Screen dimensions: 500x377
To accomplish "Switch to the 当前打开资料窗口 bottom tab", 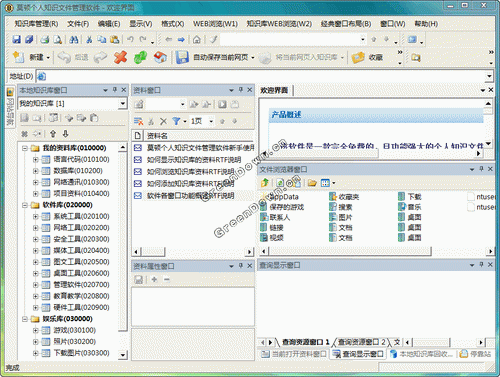I will click(294, 354).
